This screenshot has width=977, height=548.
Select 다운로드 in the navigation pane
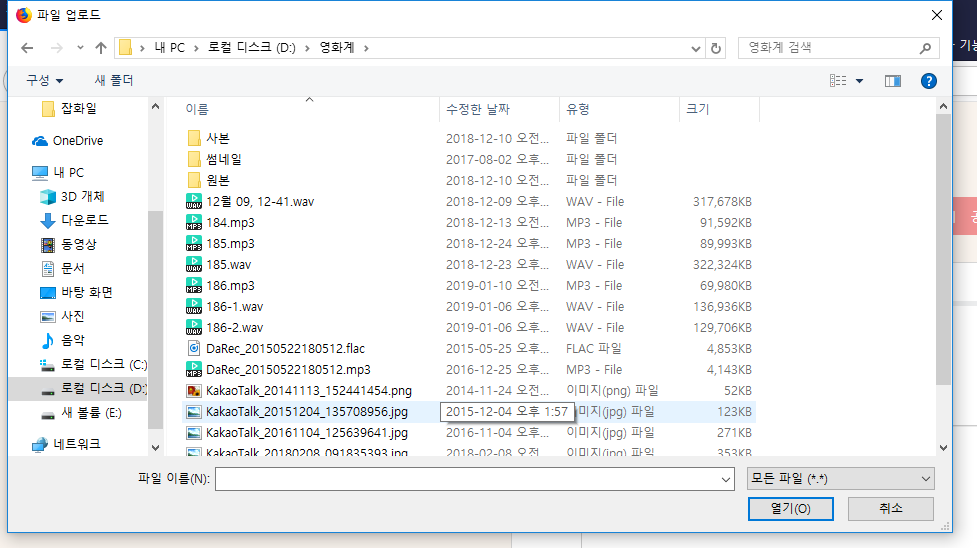click(84, 220)
